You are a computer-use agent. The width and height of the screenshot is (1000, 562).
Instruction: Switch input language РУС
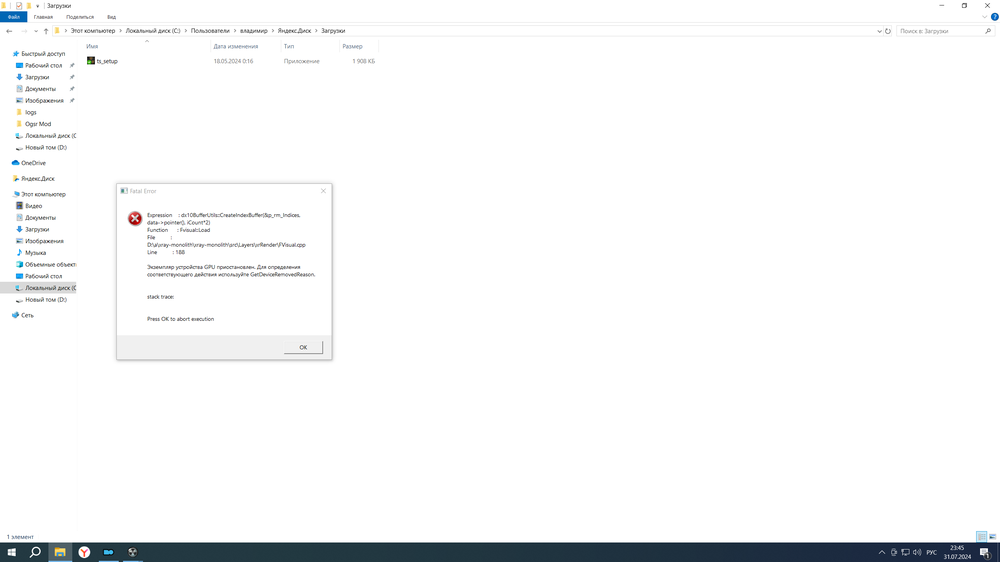click(x=932, y=552)
